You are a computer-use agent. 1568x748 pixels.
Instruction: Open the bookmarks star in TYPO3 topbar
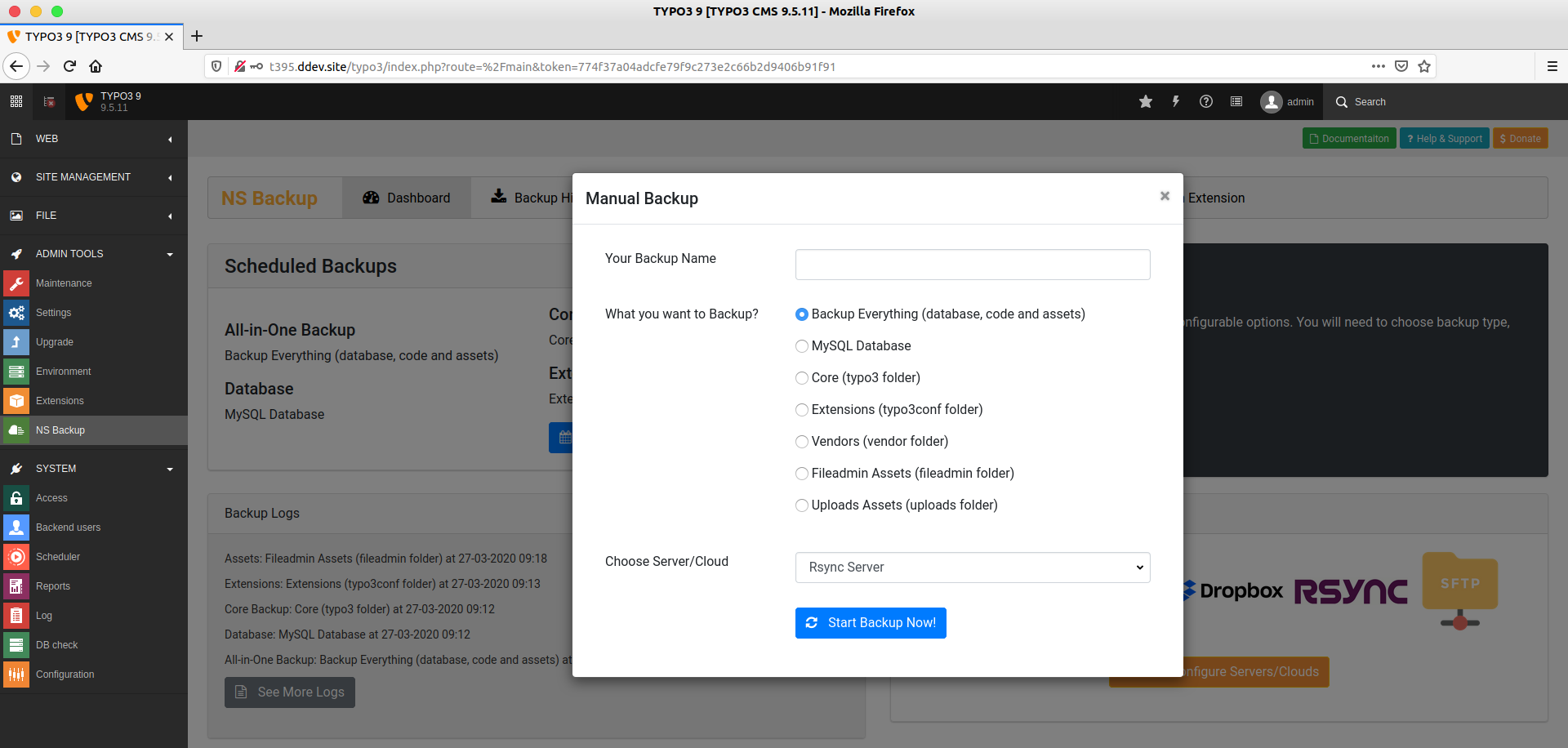coord(1146,102)
